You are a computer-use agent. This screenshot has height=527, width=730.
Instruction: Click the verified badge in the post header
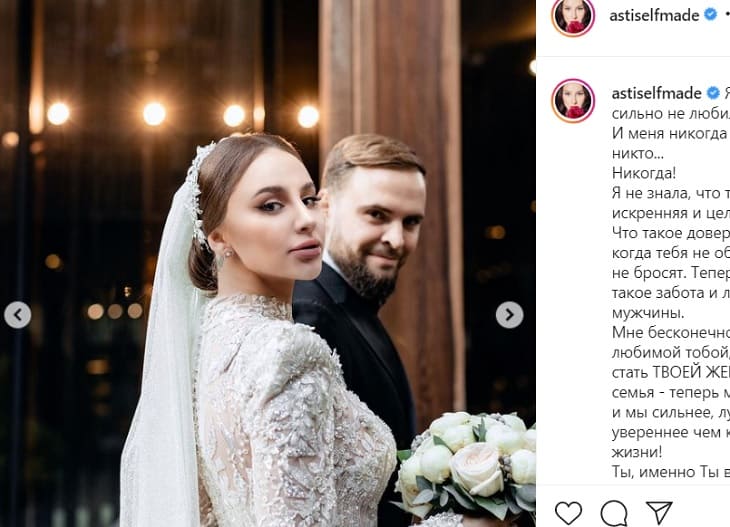710,15
